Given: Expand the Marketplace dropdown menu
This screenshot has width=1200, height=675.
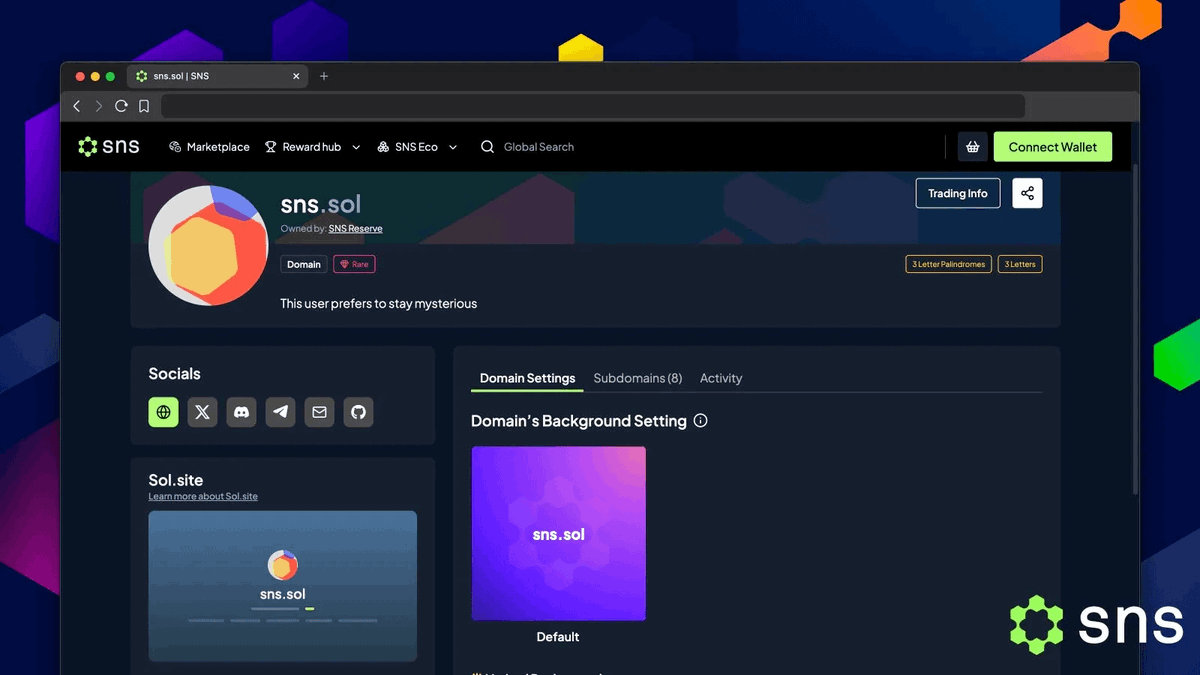Looking at the screenshot, I should coord(209,147).
